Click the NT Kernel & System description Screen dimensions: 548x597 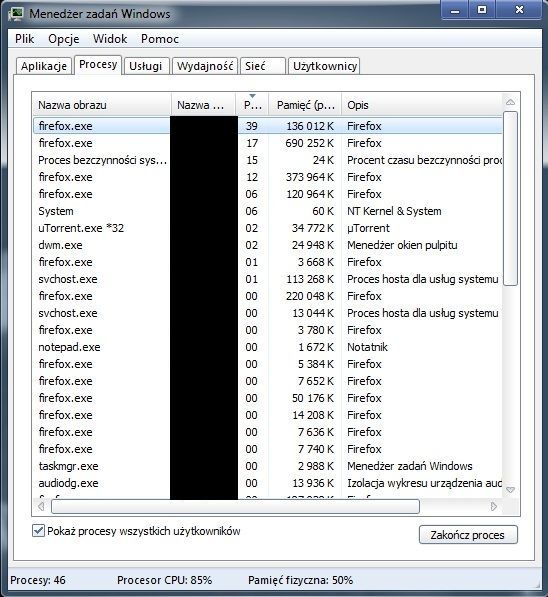pos(394,211)
